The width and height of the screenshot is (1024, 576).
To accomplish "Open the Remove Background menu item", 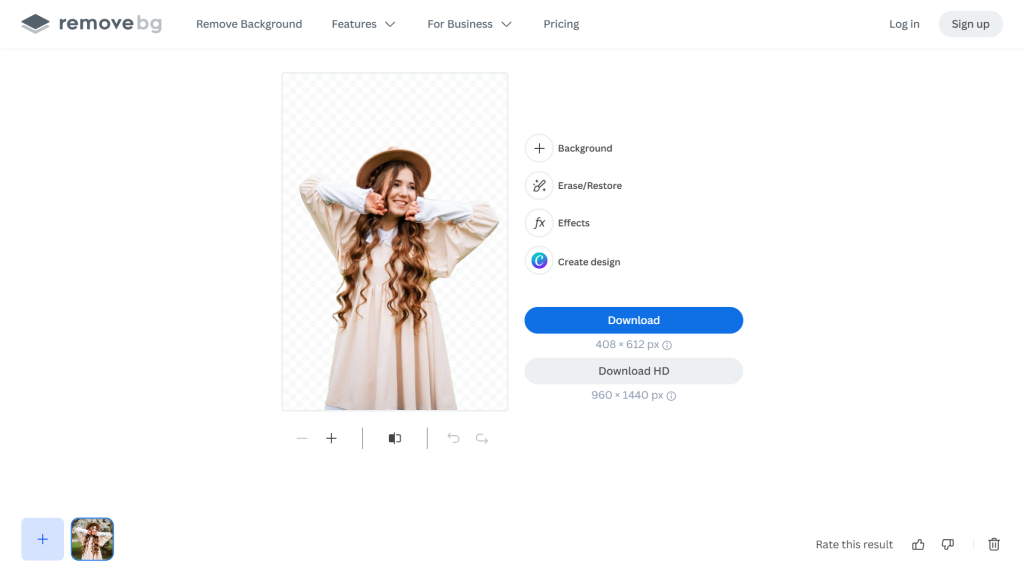I will click(x=249, y=24).
